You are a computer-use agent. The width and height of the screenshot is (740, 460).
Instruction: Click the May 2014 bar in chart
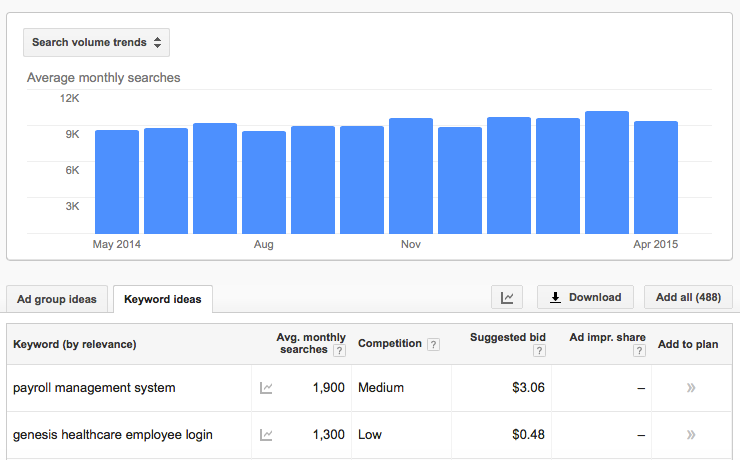(117, 182)
